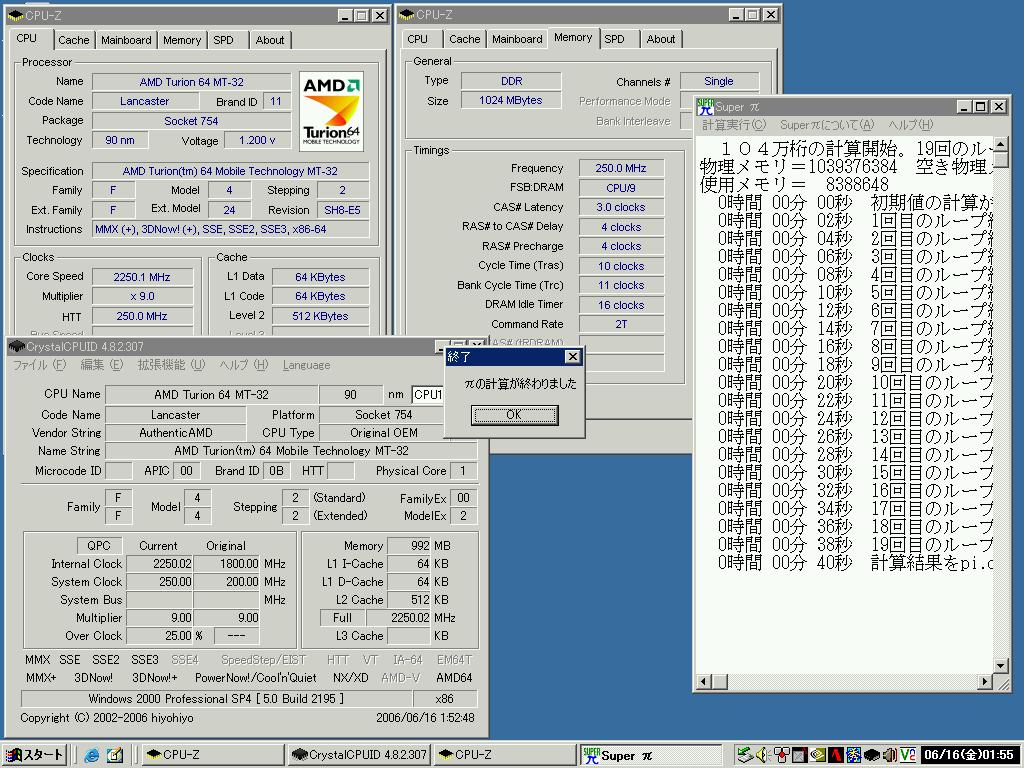Screen dimensions: 1024x768
Task: Click the Vendor String field AuthenticAMD
Action: [x=176, y=433]
